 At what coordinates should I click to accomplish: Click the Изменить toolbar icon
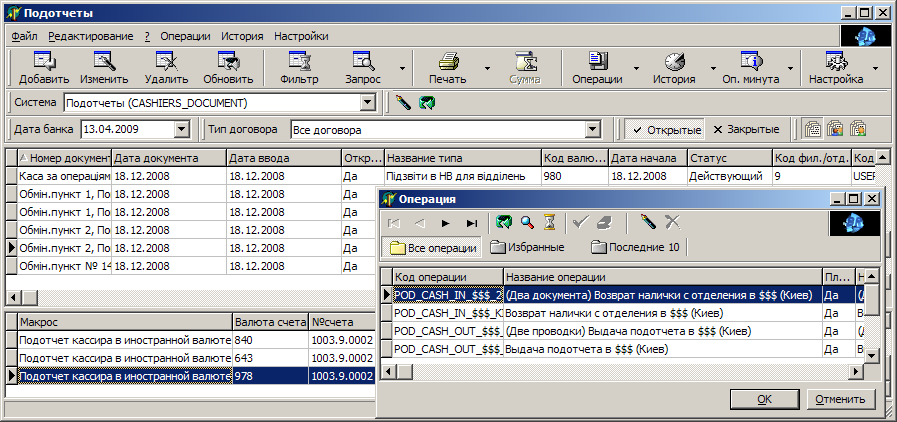pos(104,60)
